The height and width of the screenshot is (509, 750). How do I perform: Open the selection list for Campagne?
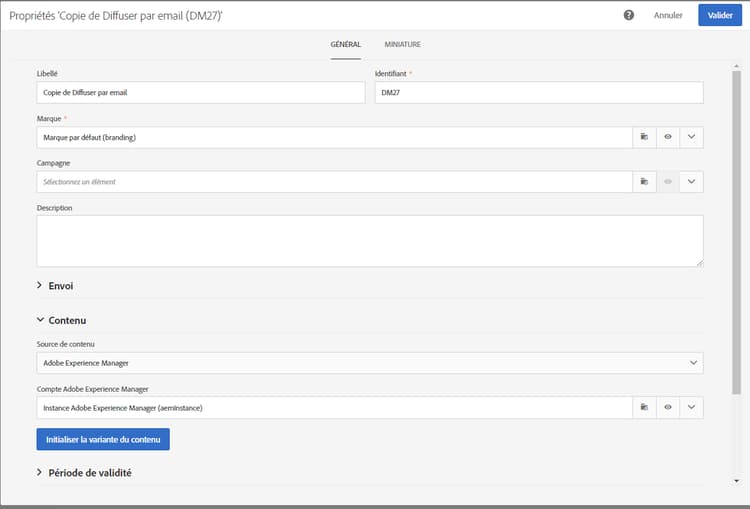[x=644, y=182]
